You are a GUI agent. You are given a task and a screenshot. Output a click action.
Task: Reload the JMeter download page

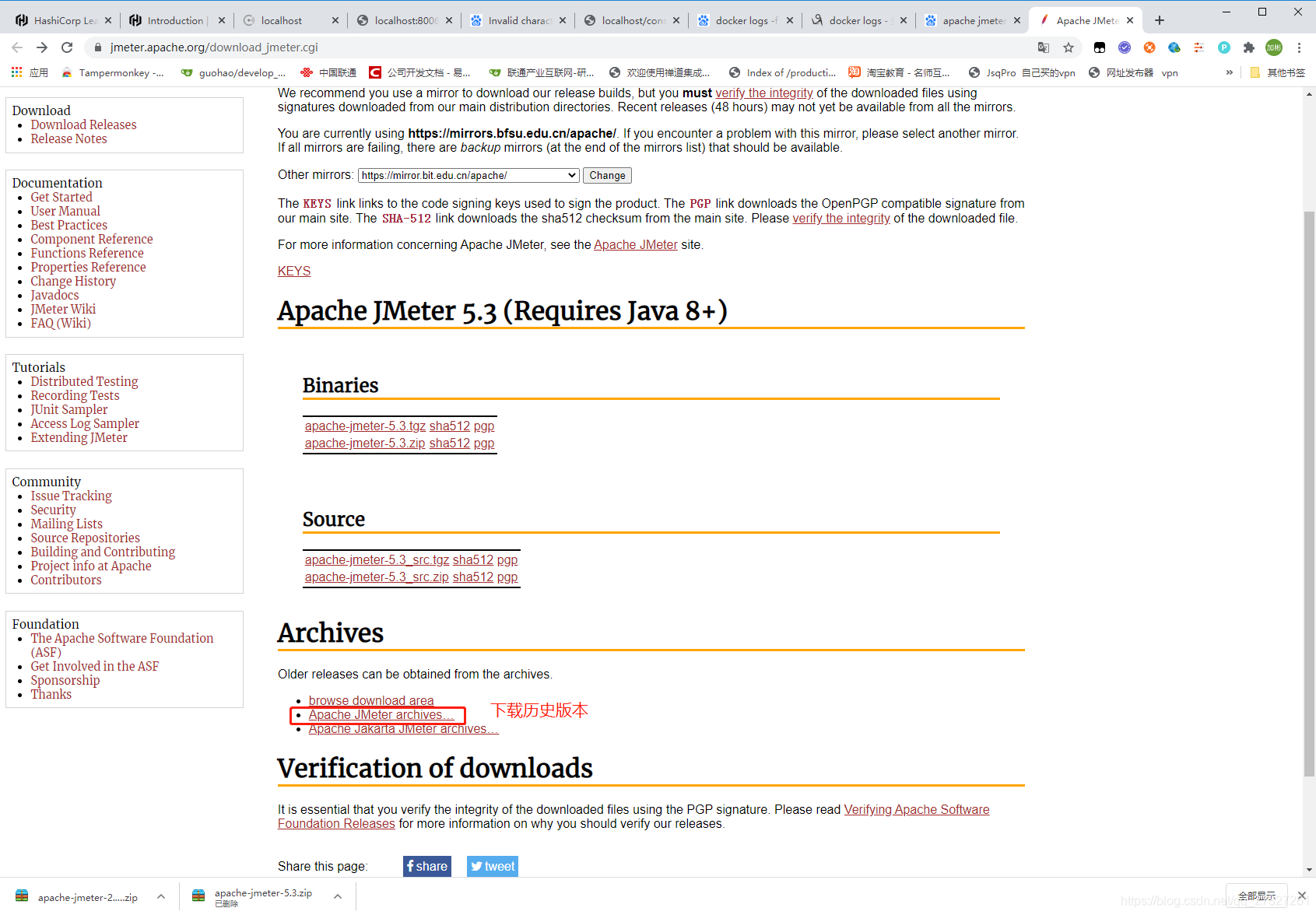pyautogui.click(x=67, y=47)
